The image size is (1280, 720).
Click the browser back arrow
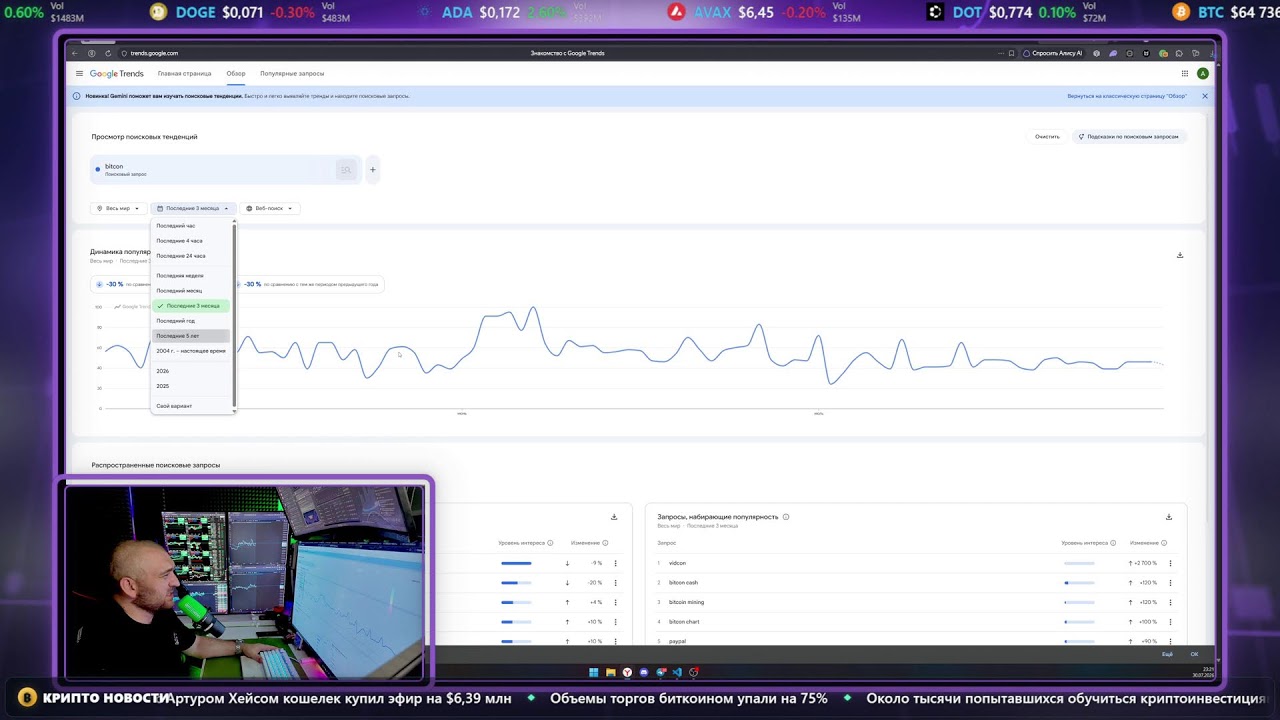pyautogui.click(x=74, y=53)
